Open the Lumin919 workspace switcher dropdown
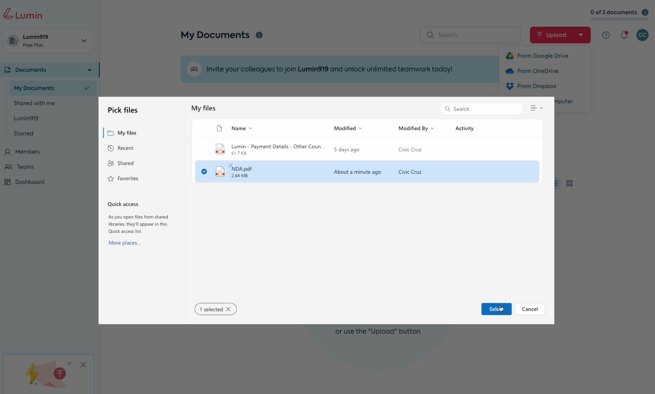 point(48,41)
